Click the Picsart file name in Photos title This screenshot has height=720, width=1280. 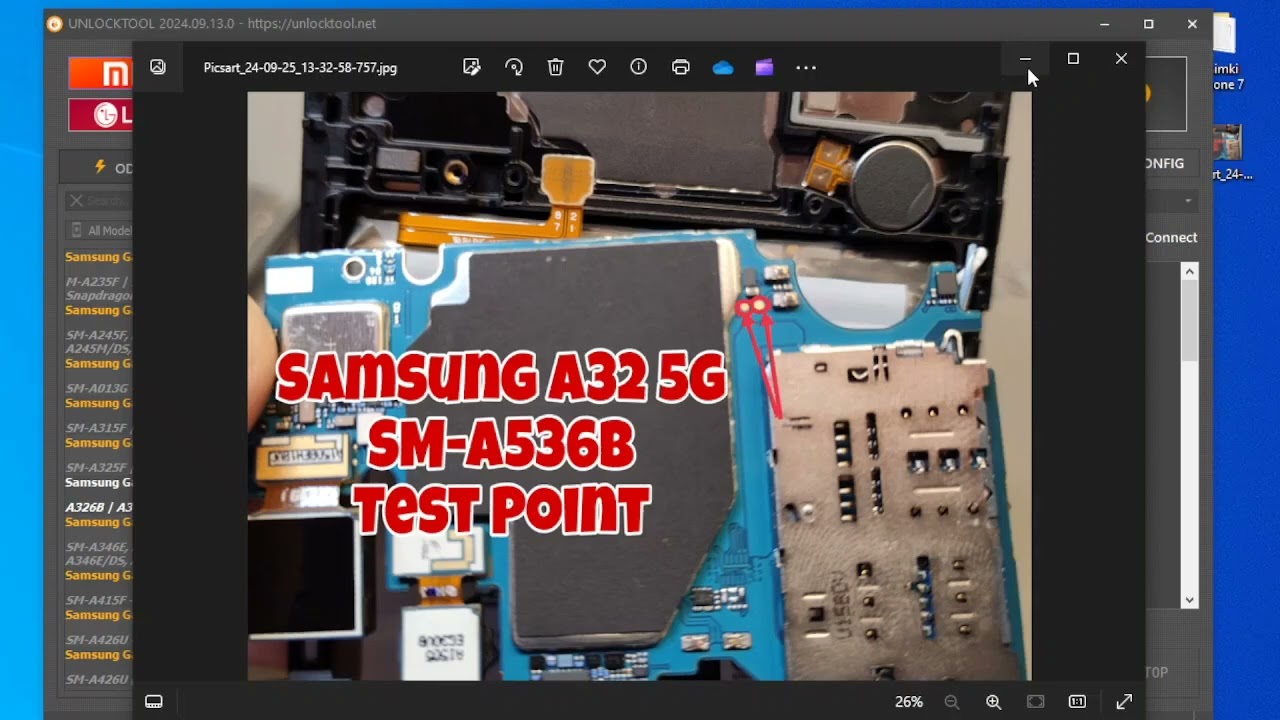(300, 68)
